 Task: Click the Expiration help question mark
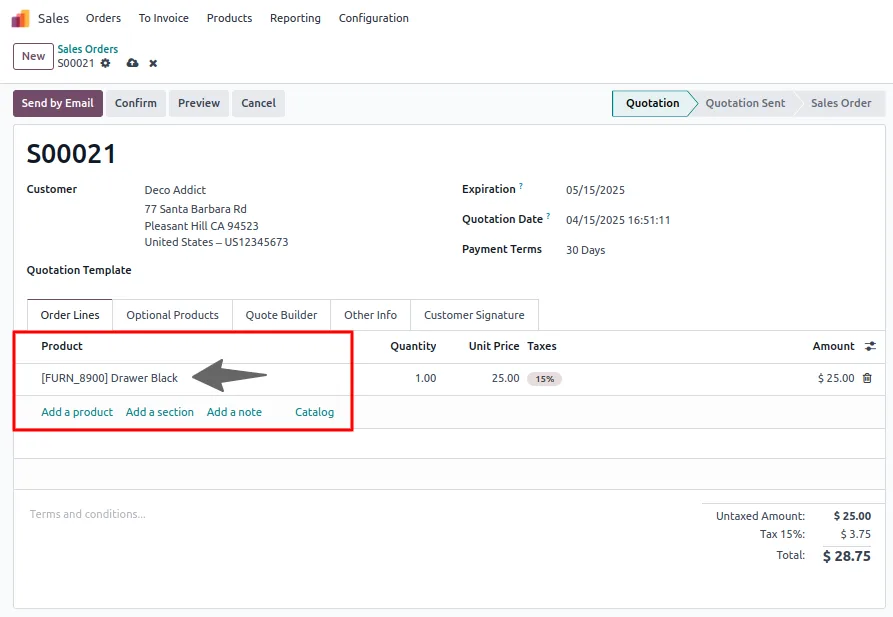click(521, 186)
